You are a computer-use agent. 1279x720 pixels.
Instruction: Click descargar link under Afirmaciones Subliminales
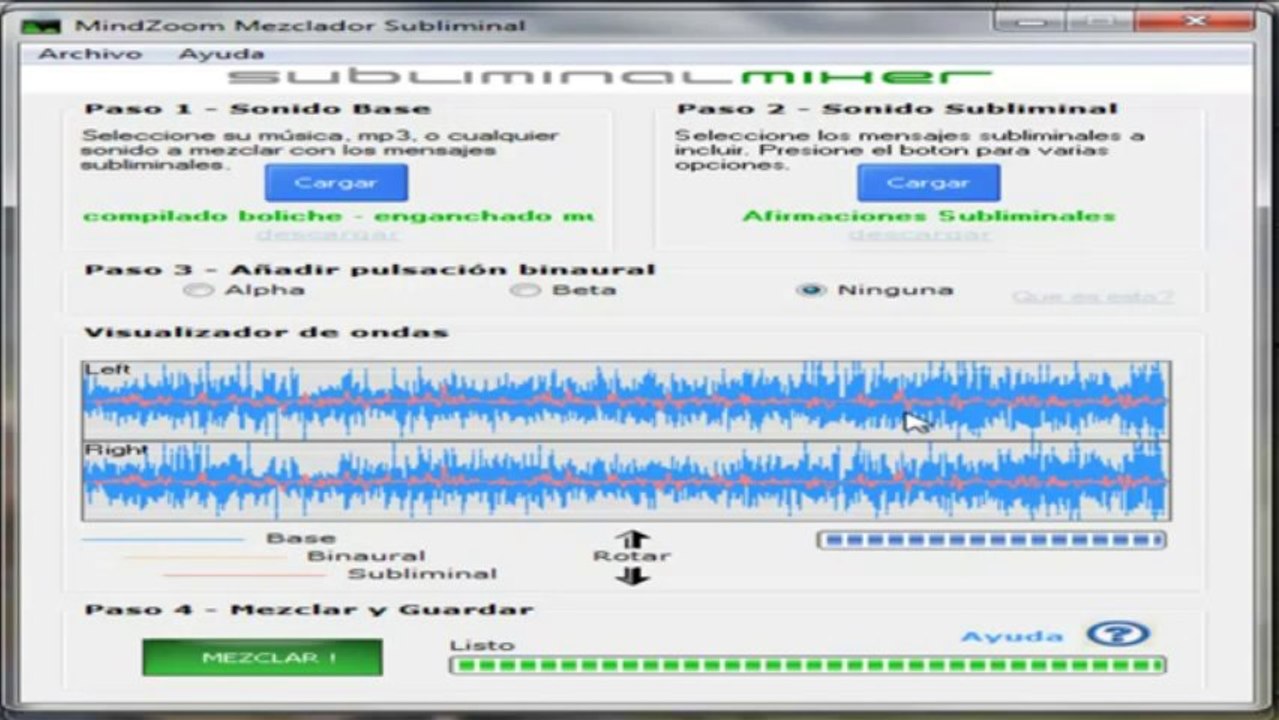tap(919, 235)
